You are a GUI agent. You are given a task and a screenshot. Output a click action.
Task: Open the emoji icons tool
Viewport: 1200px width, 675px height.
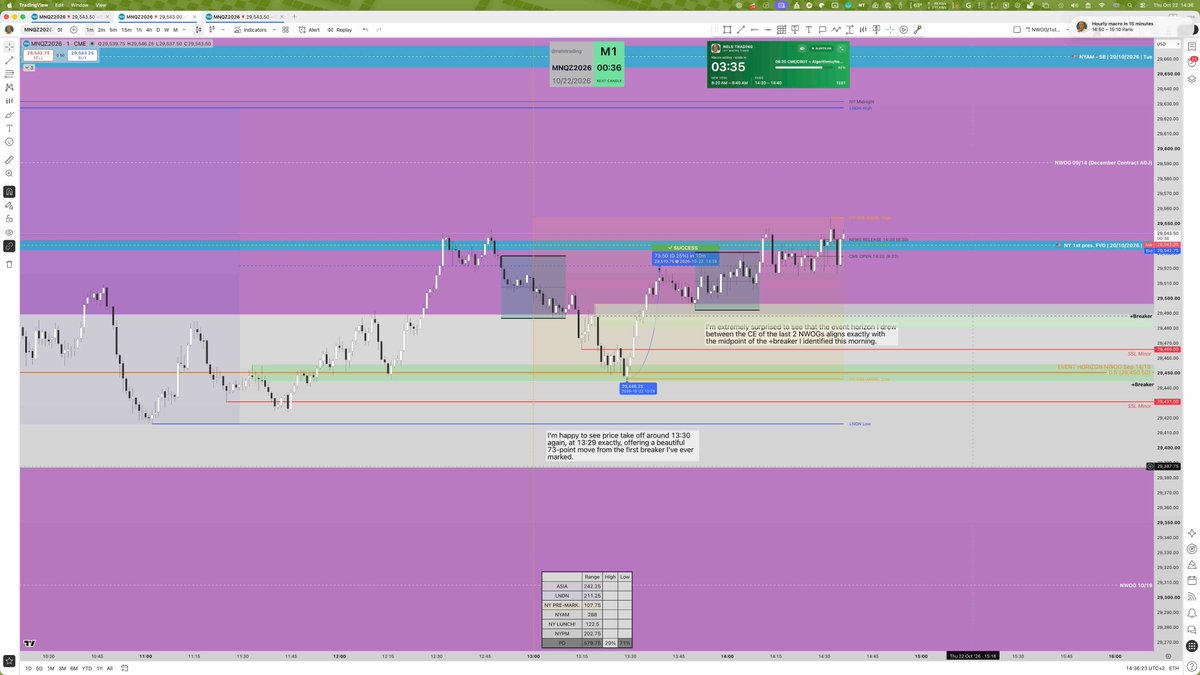(x=10, y=142)
